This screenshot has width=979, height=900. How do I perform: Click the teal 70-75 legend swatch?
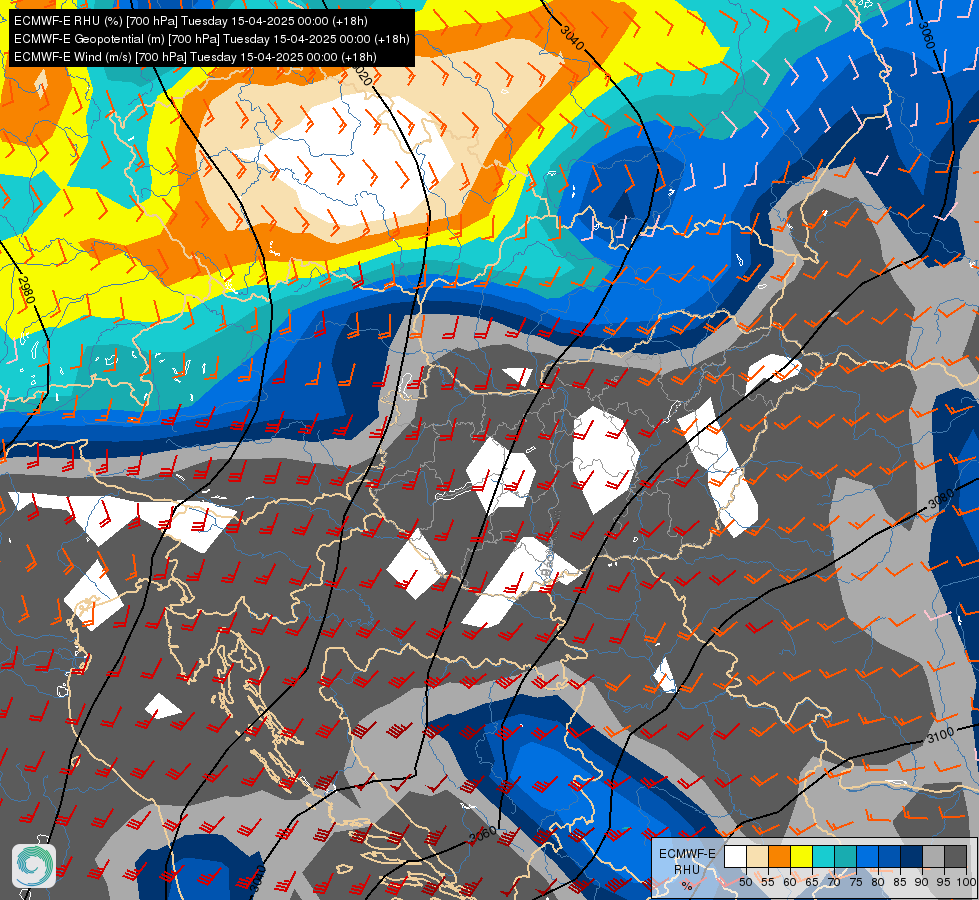[845, 856]
